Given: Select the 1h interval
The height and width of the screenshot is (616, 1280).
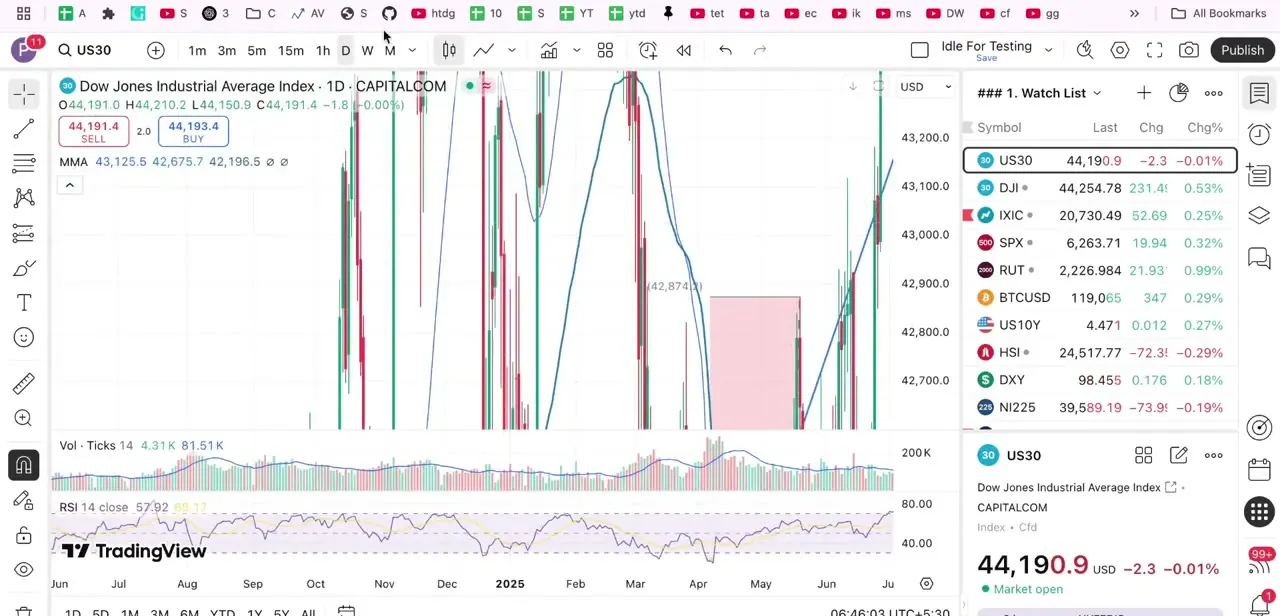Looking at the screenshot, I should point(323,51).
